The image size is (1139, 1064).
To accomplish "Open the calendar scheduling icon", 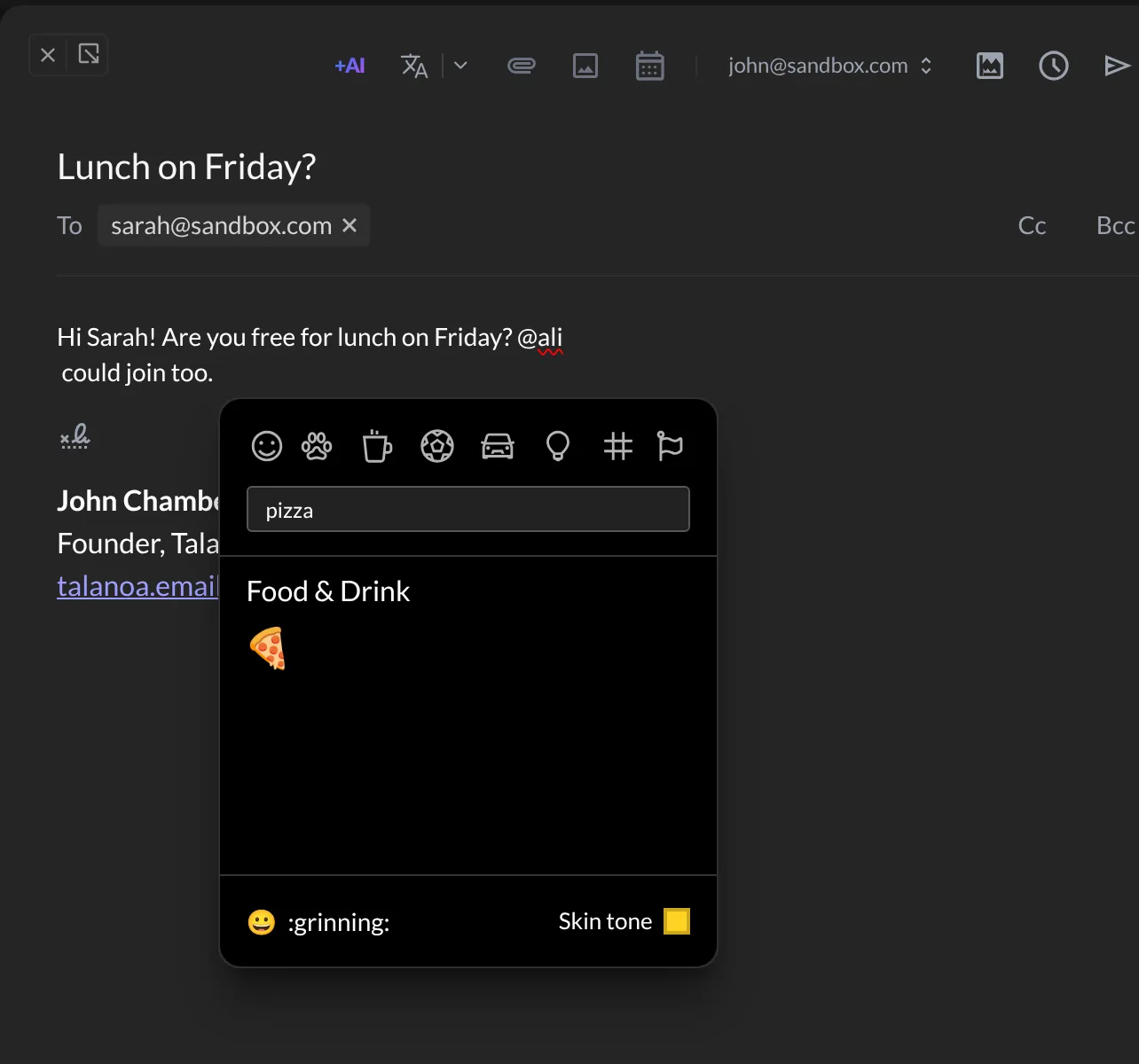I will tap(650, 66).
